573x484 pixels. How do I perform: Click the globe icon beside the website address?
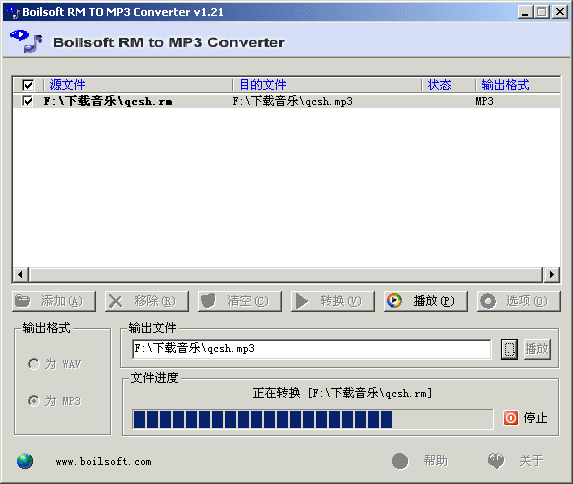[x=25, y=461]
